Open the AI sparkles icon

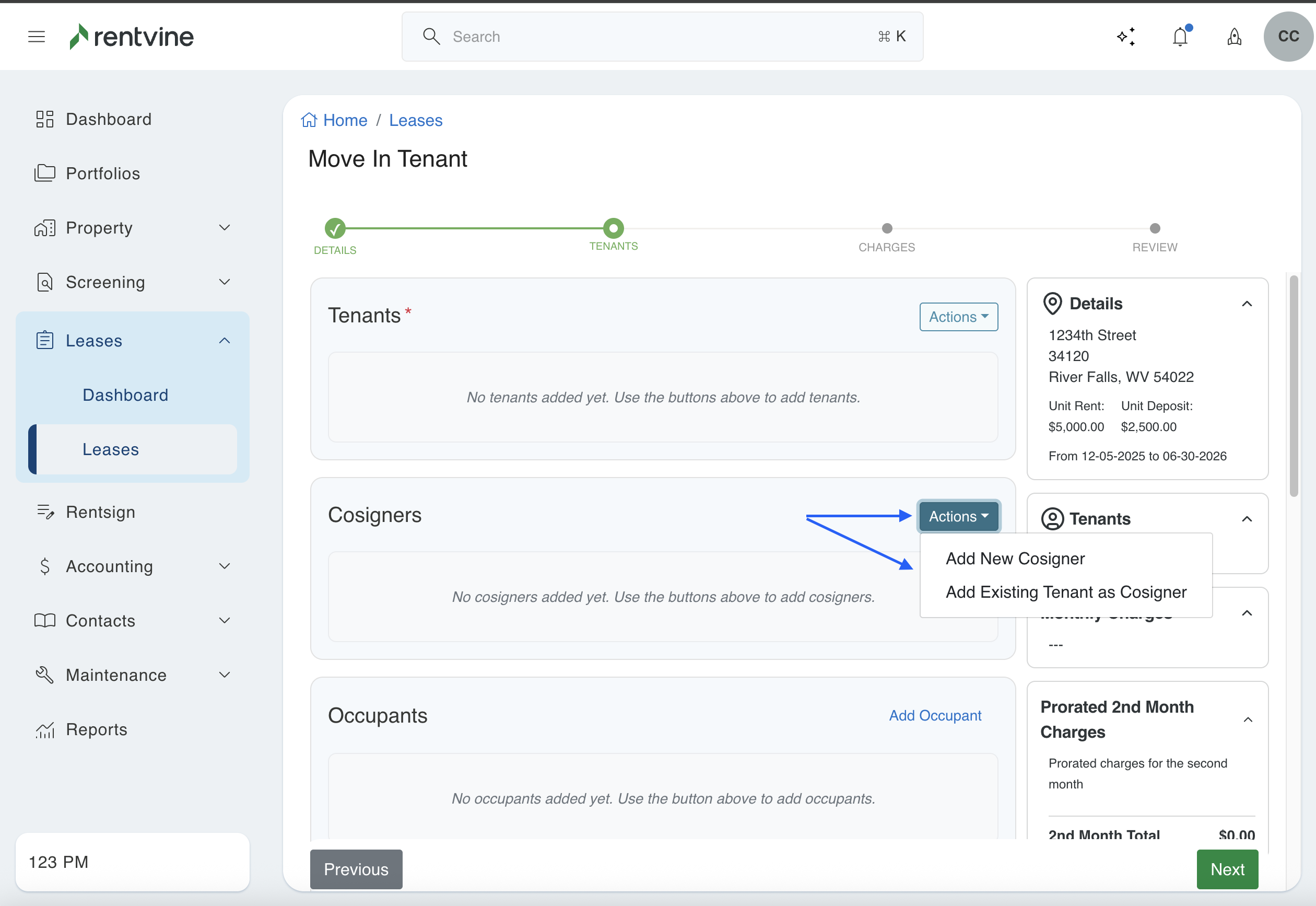point(1125,37)
